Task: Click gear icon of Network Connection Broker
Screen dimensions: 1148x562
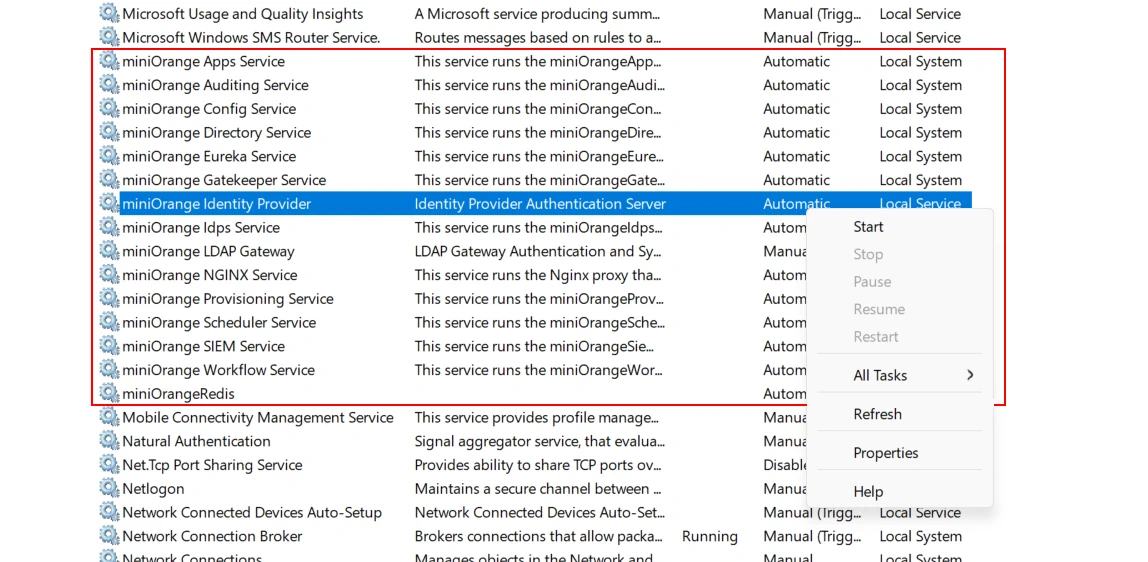Action: [109, 536]
